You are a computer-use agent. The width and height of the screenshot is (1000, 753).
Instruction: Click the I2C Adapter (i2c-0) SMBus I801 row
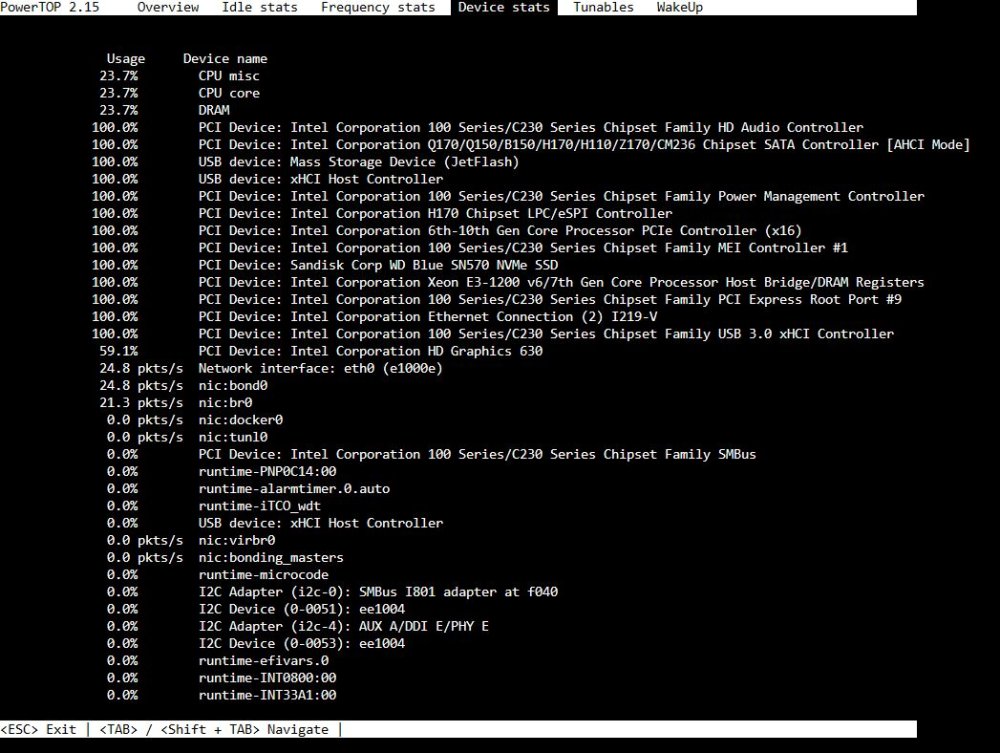tap(332, 592)
